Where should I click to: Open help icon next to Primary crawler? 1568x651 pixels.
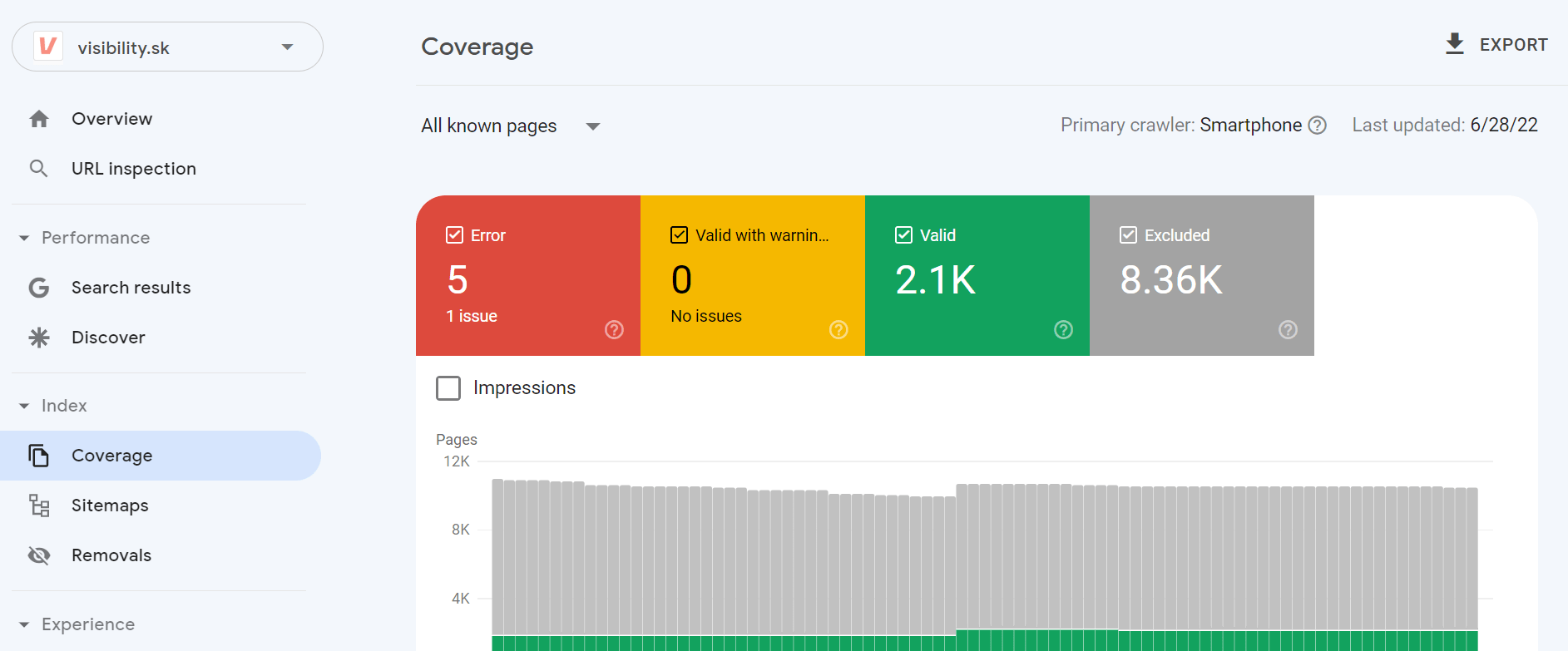[1317, 126]
